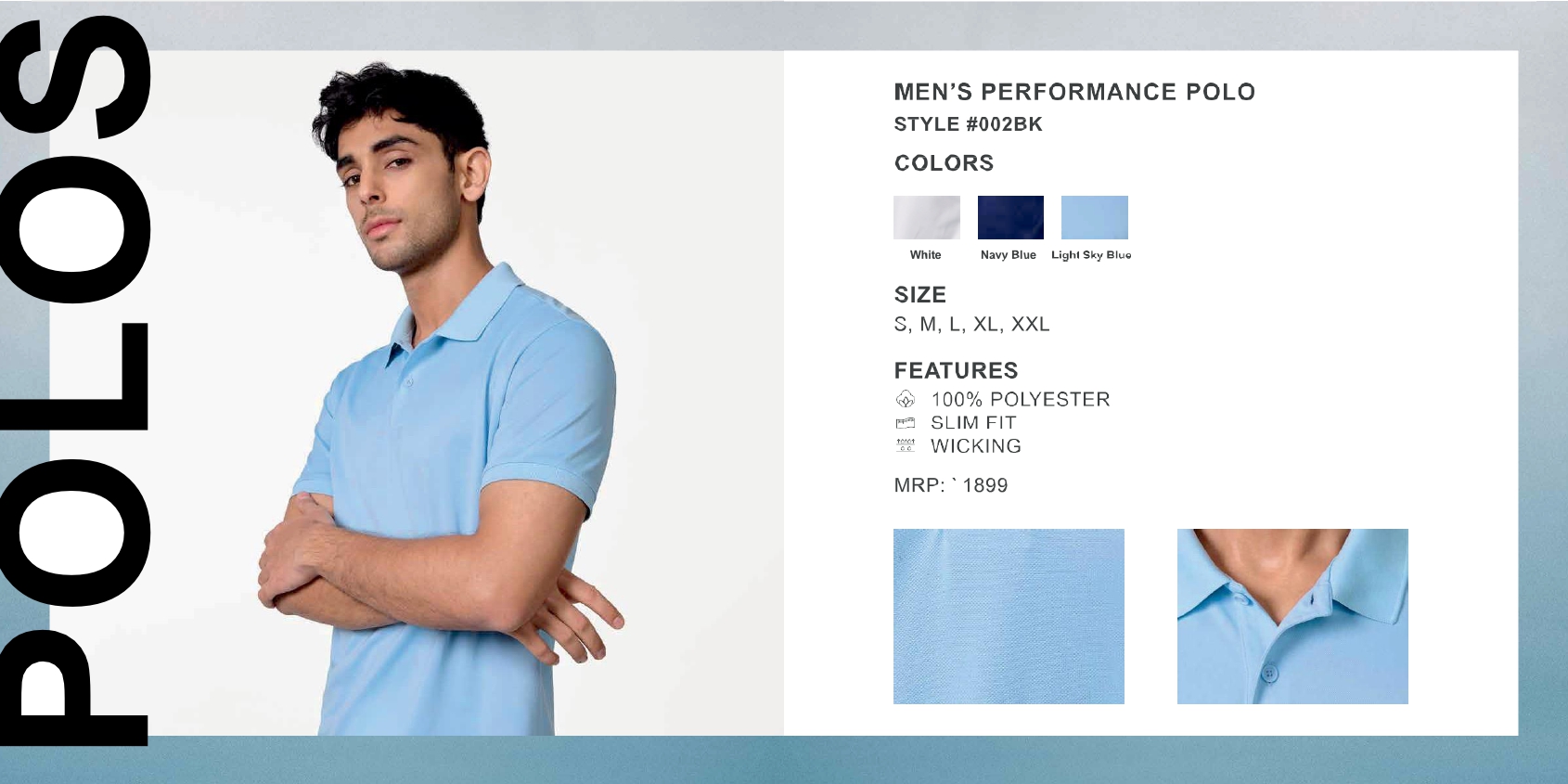
Task: Click the MRP 1899 price text
Action: 950,485
